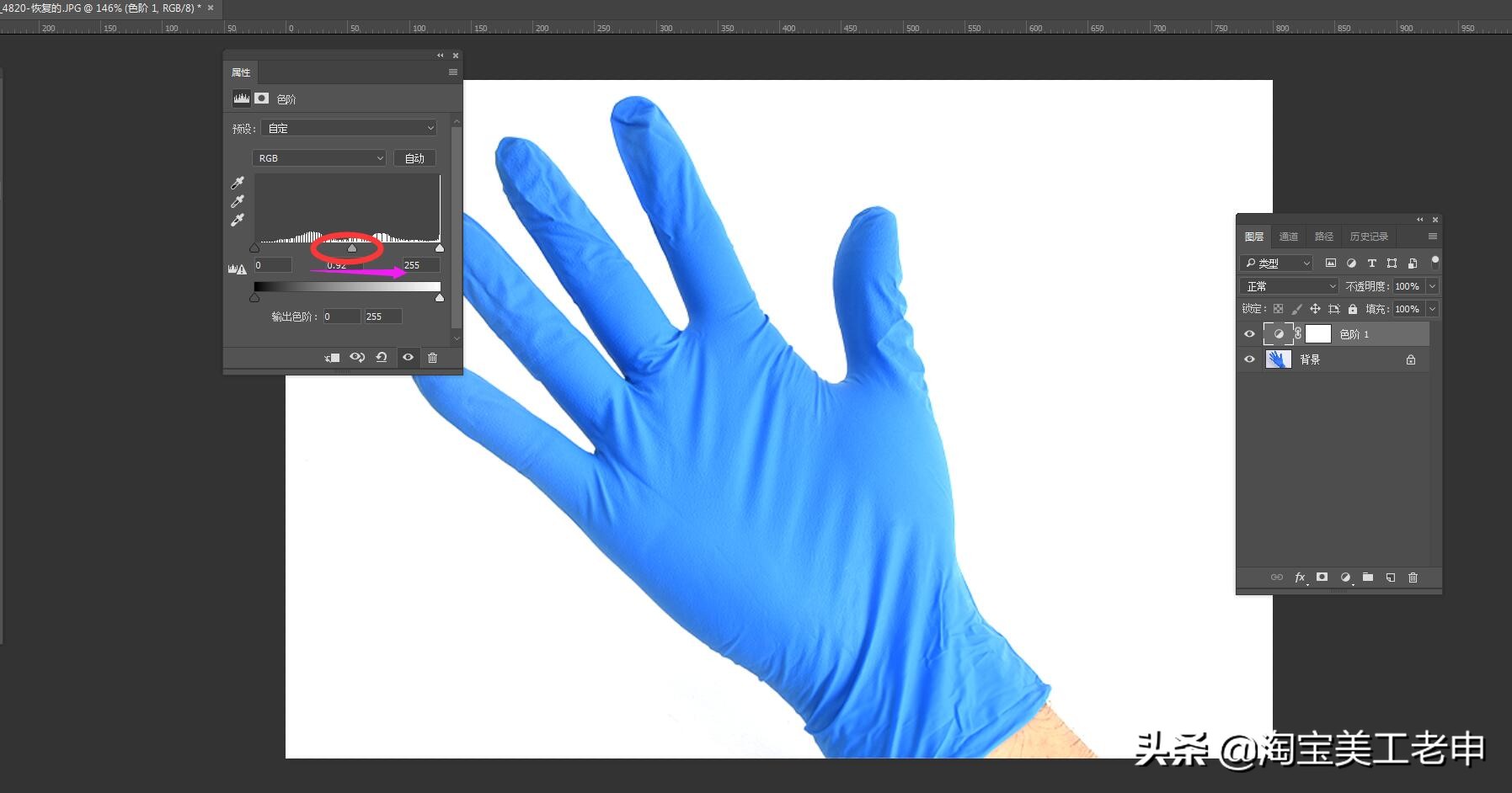Click the midtone gray slider under histogram
The width and height of the screenshot is (1512, 793).
pos(352,248)
